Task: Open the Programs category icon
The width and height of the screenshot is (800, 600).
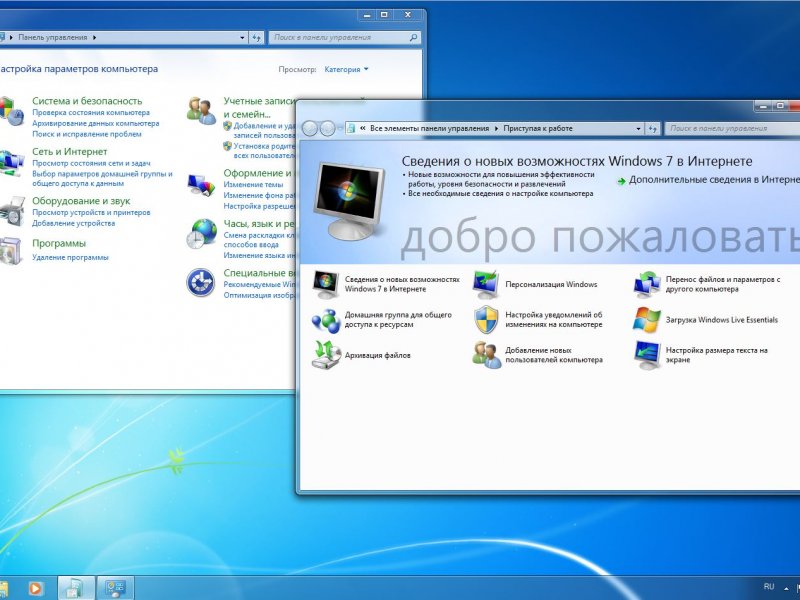Action: point(11,251)
